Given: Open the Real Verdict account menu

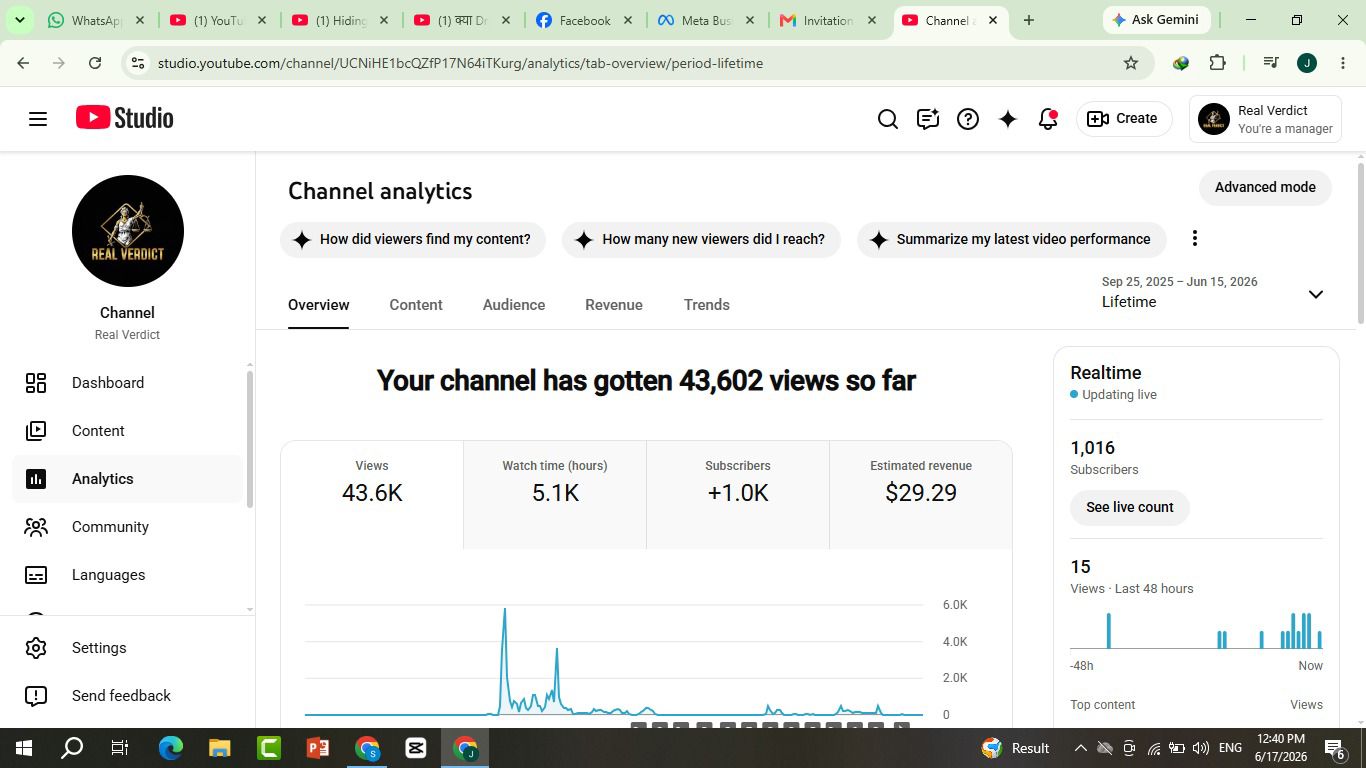Looking at the screenshot, I should tap(1267, 119).
